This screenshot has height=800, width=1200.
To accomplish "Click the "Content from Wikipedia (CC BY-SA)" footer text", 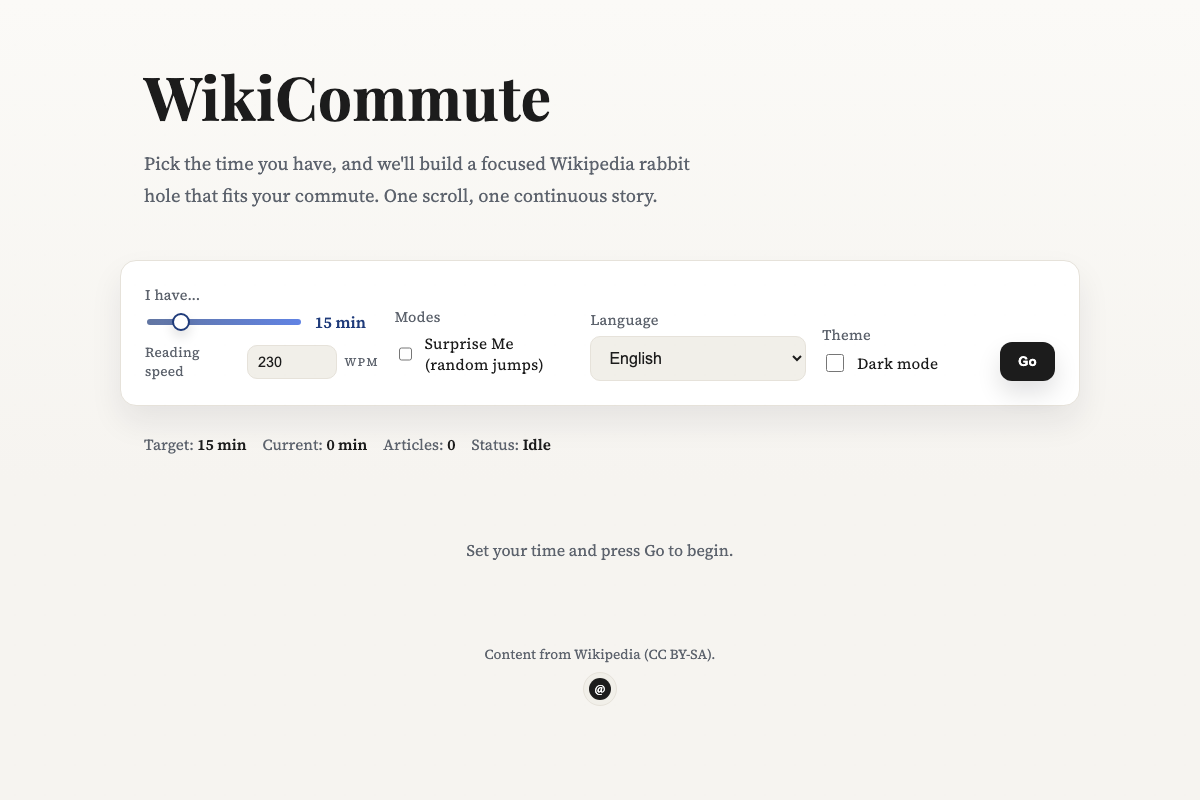I will click(600, 654).
